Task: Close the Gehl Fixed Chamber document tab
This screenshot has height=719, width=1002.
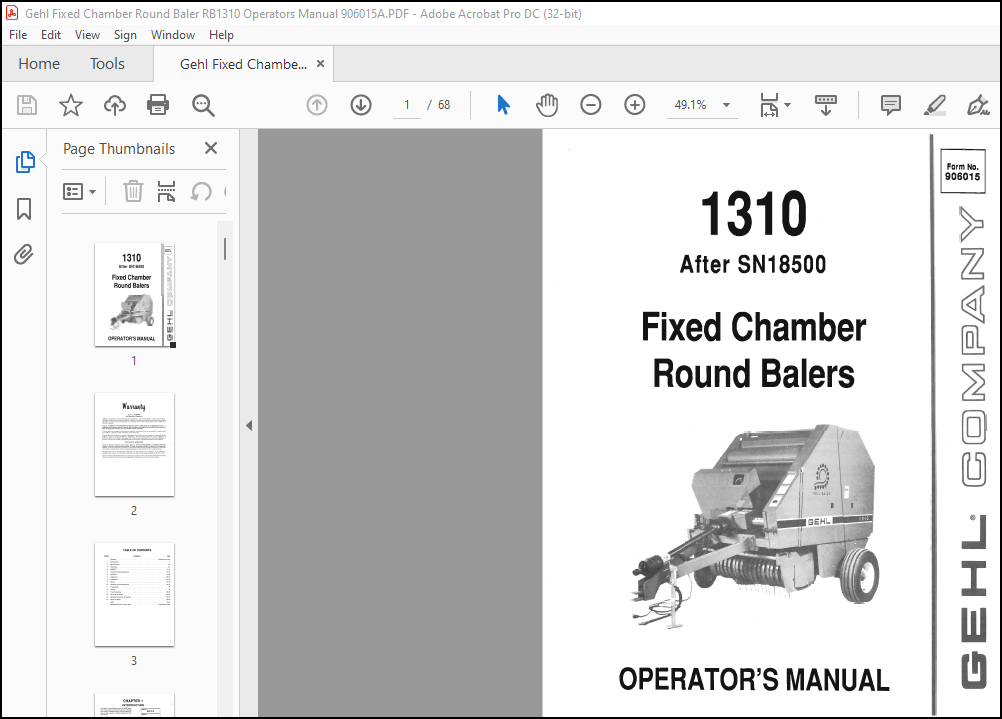Action: tap(321, 64)
